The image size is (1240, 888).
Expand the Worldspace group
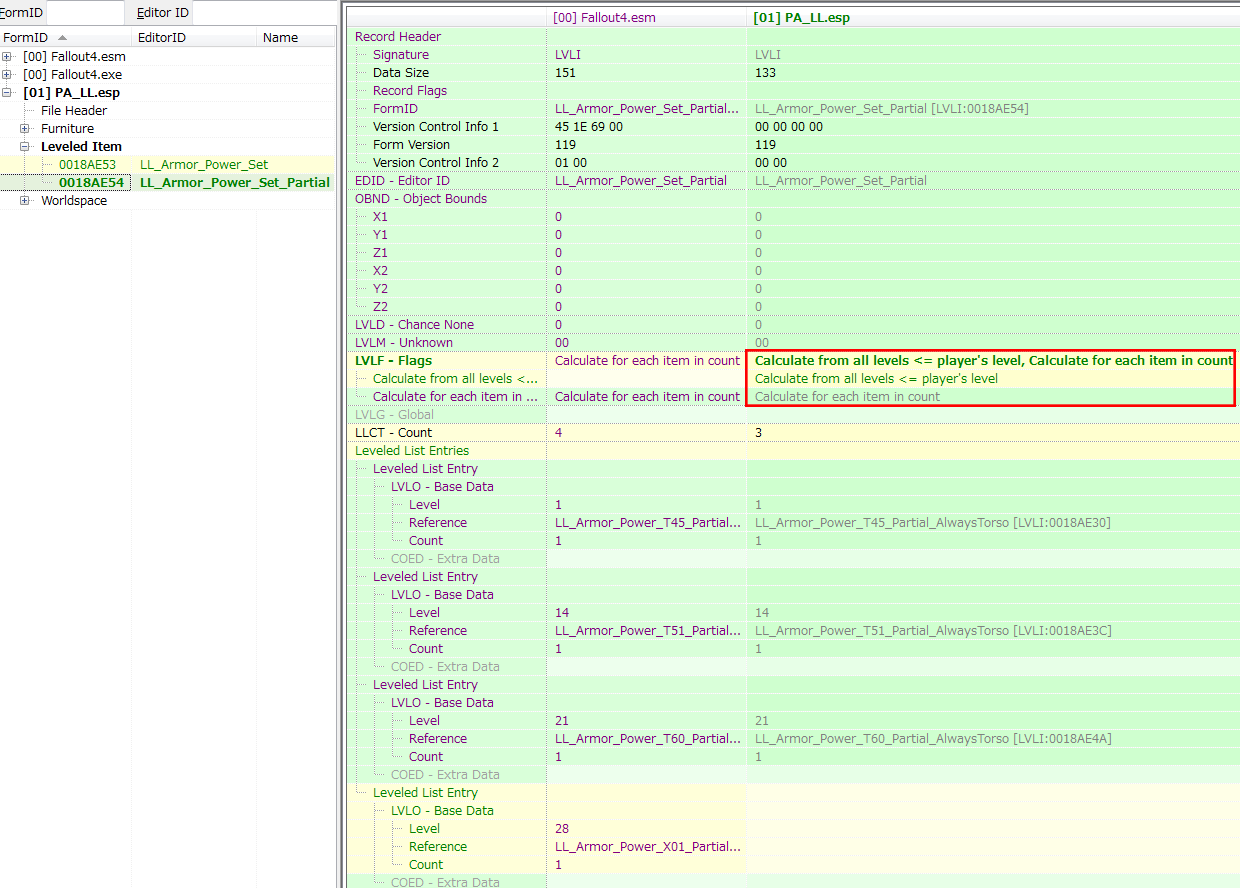[25, 200]
